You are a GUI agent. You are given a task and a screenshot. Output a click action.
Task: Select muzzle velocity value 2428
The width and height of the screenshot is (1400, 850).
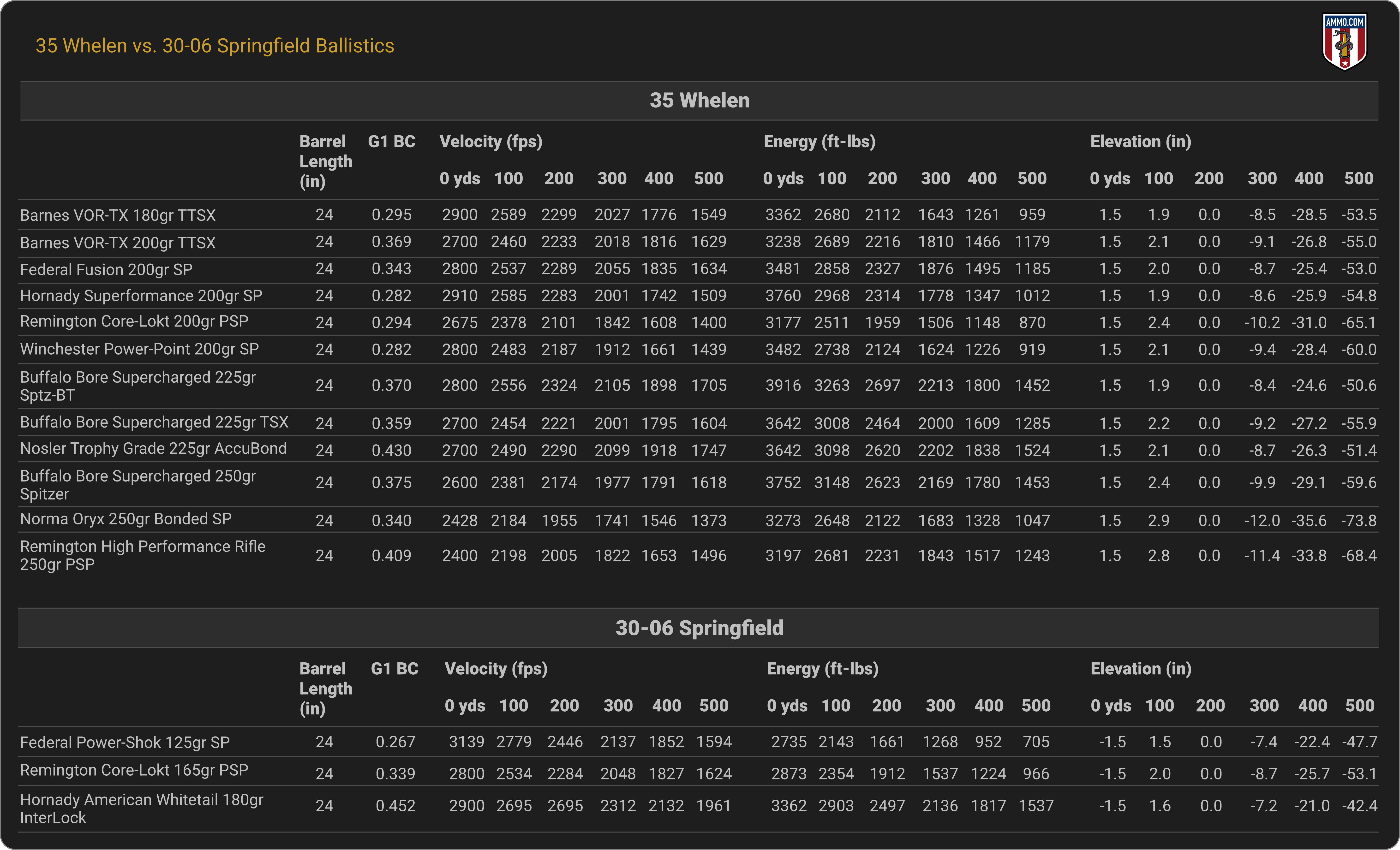[x=460, y=521]
